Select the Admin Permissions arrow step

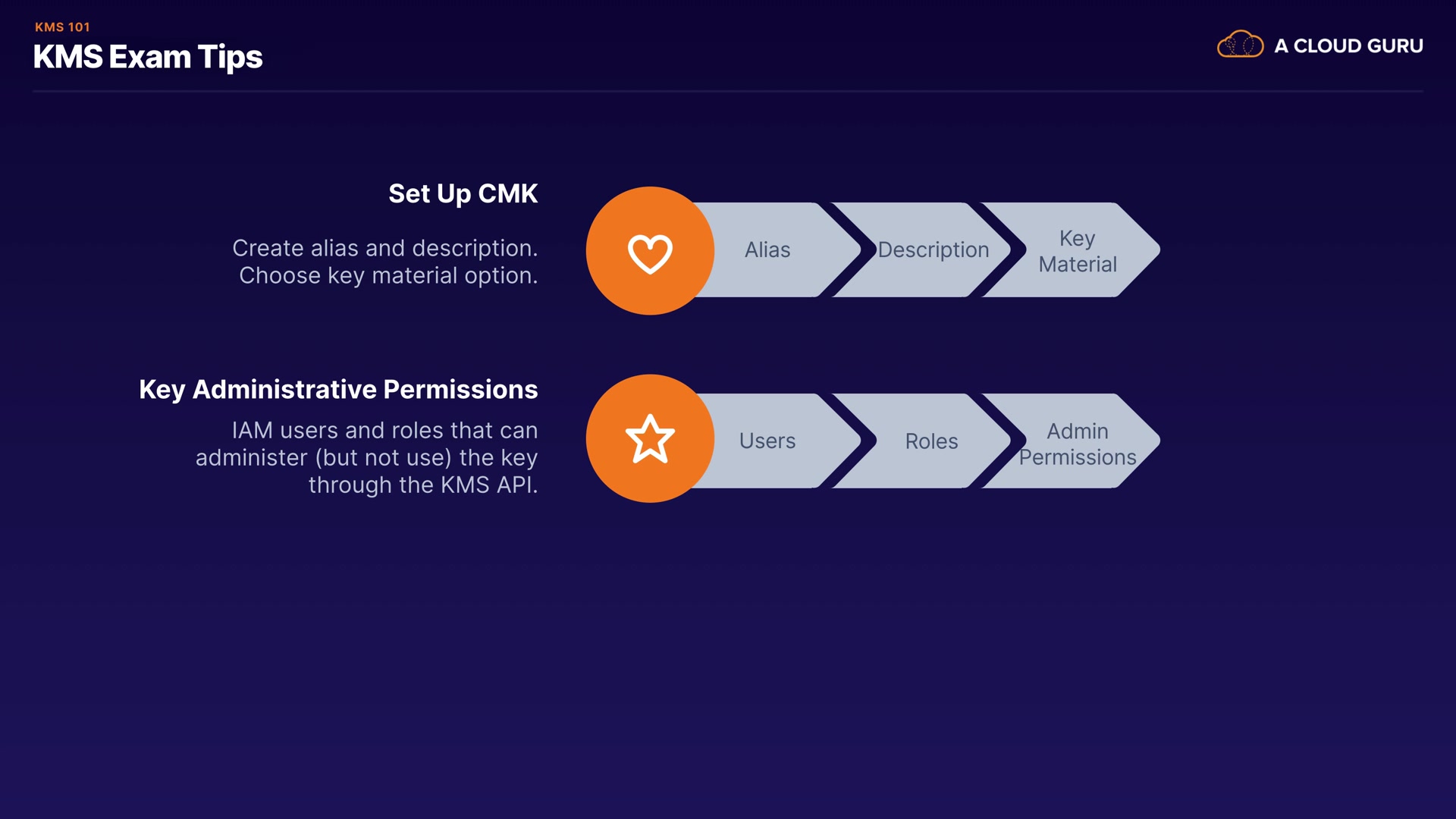coord(1077,444)
